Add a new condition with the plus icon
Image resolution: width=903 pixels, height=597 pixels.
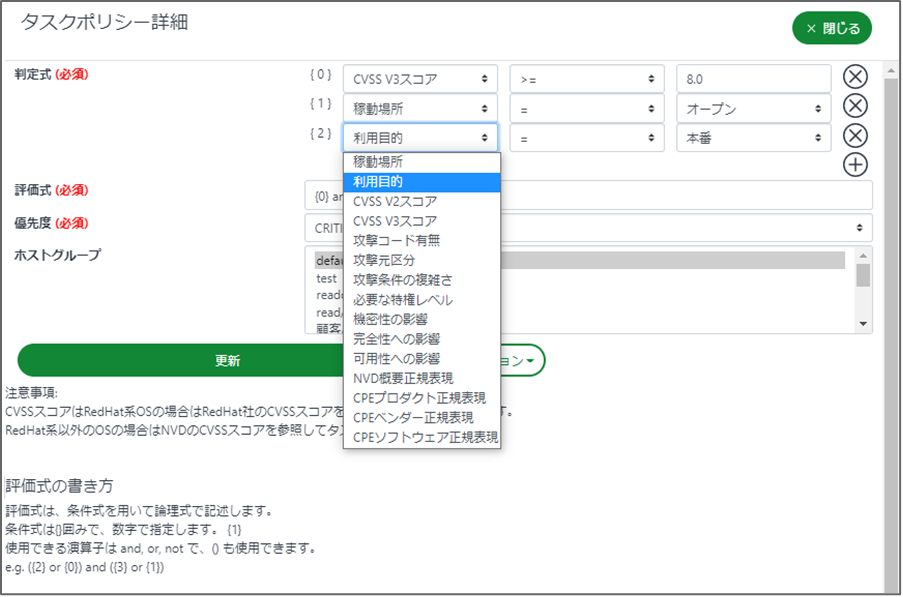coord(855,165)
